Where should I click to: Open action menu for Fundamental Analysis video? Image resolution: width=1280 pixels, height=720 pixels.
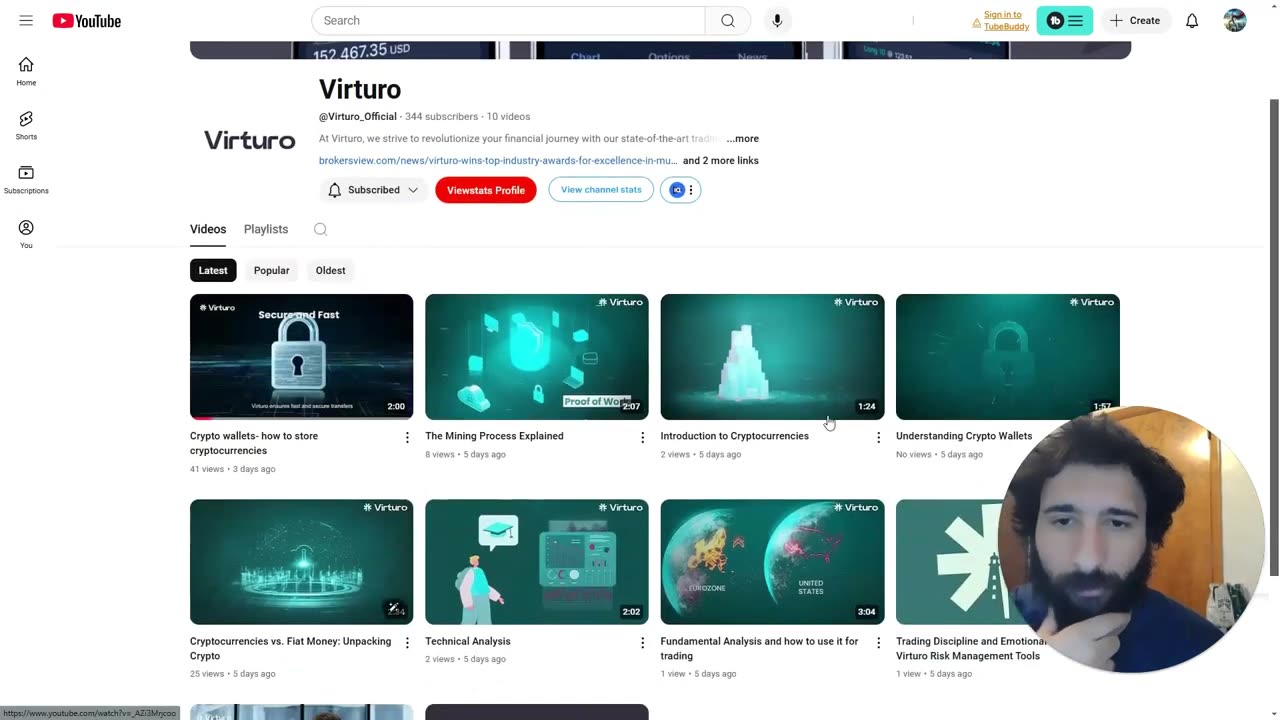(878, 642)
